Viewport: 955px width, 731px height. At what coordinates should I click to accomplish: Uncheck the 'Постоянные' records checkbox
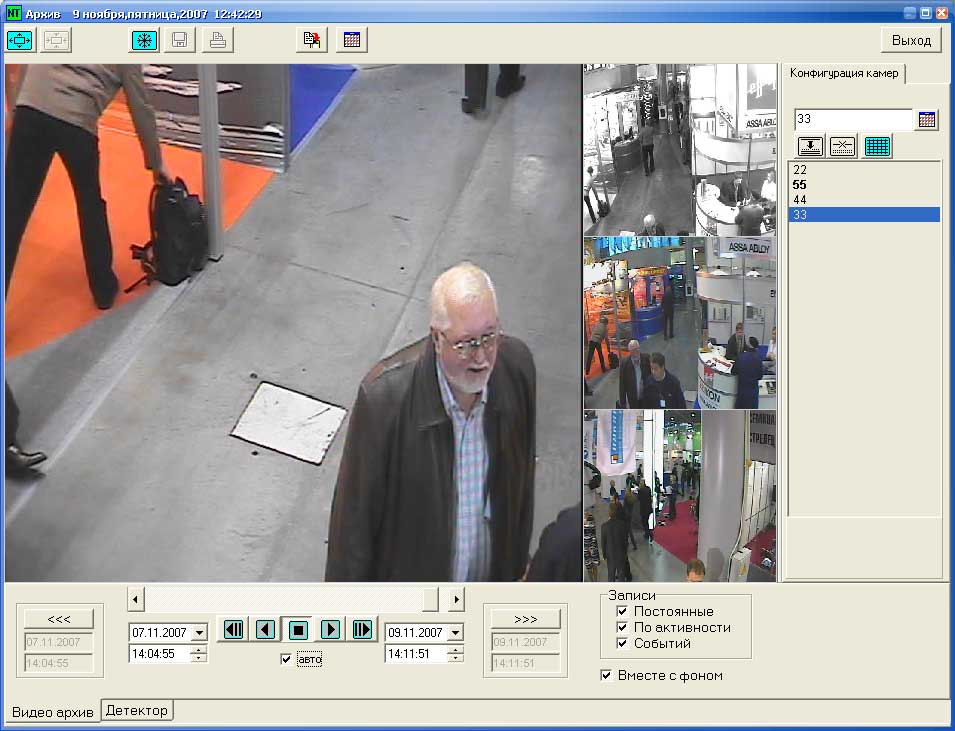pyautogui.click(x=622, y=611)
